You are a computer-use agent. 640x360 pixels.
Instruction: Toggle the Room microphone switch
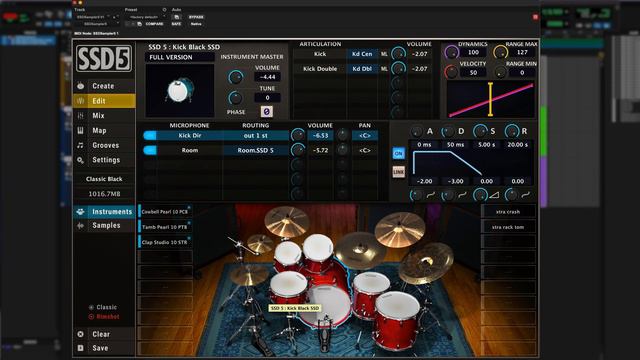[150, 150]
